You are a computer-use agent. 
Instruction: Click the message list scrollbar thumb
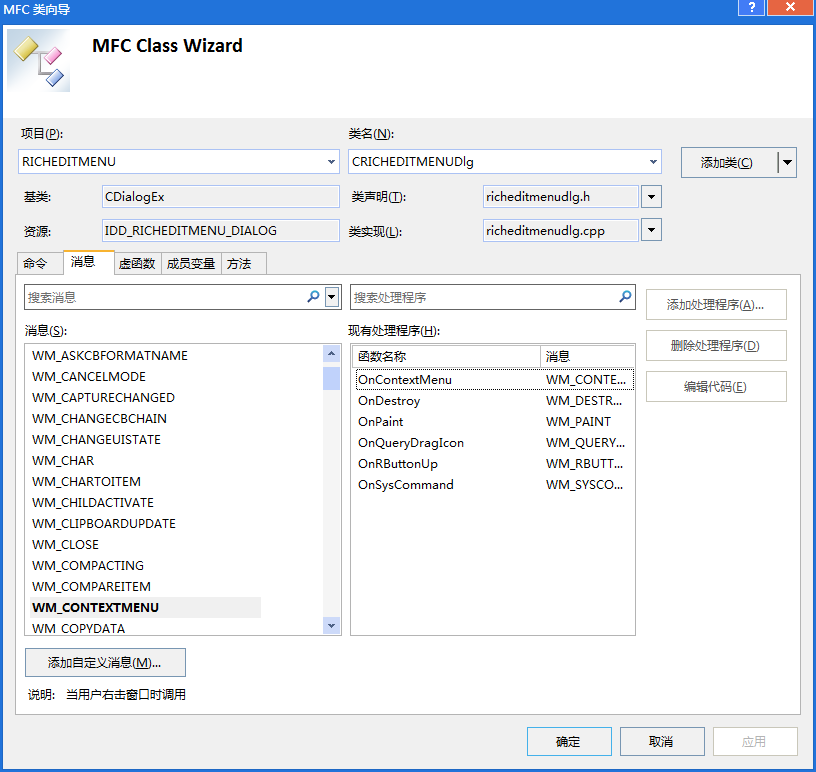pos(332,378)
